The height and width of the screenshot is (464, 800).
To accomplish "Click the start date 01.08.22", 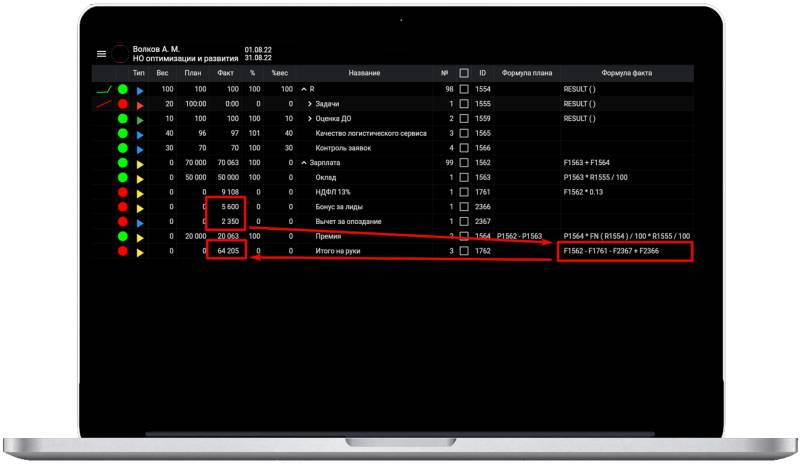I will [x=258, y=50].
